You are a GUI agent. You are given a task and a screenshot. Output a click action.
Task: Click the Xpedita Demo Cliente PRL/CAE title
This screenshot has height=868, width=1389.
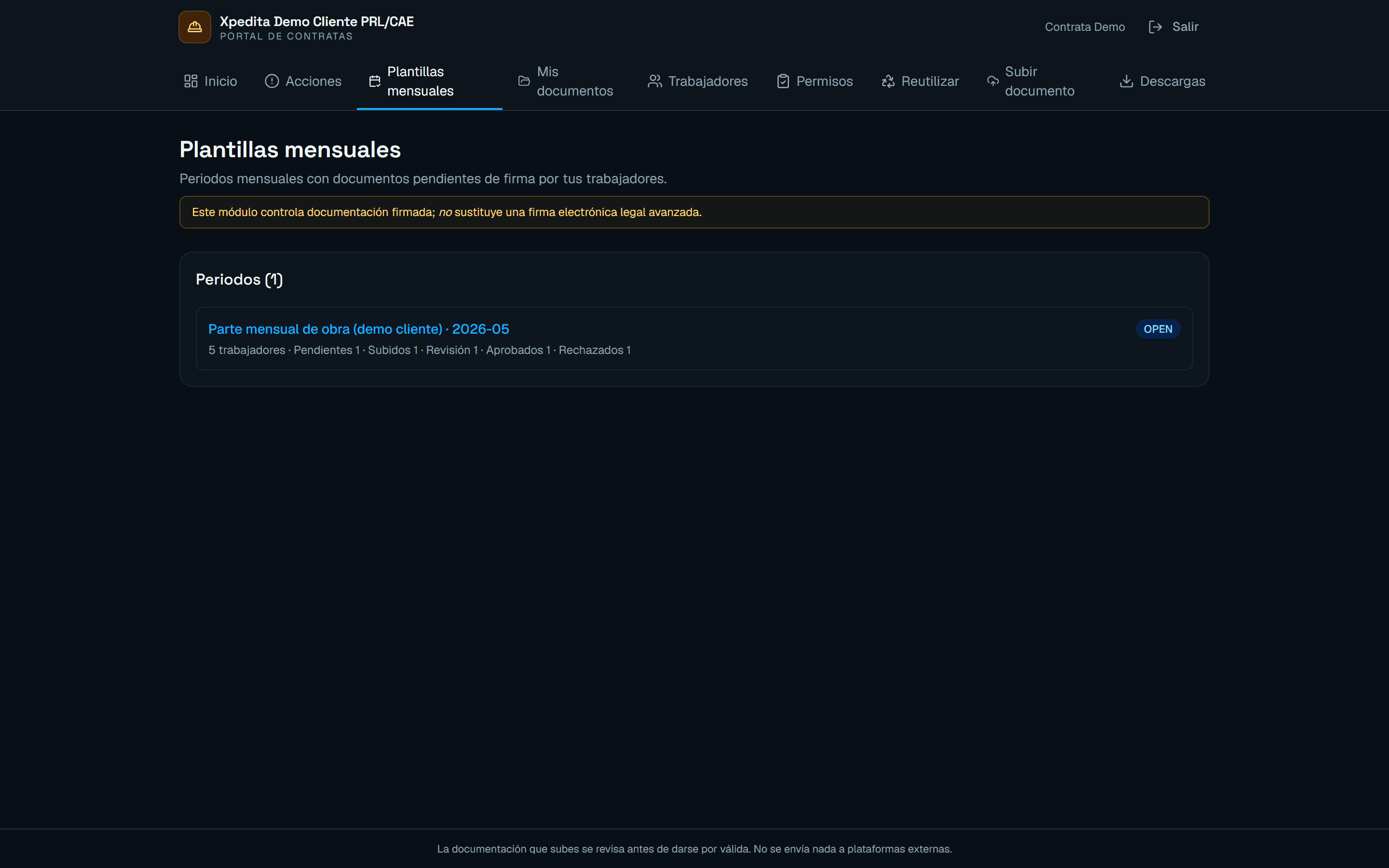[x=317, y=21]
